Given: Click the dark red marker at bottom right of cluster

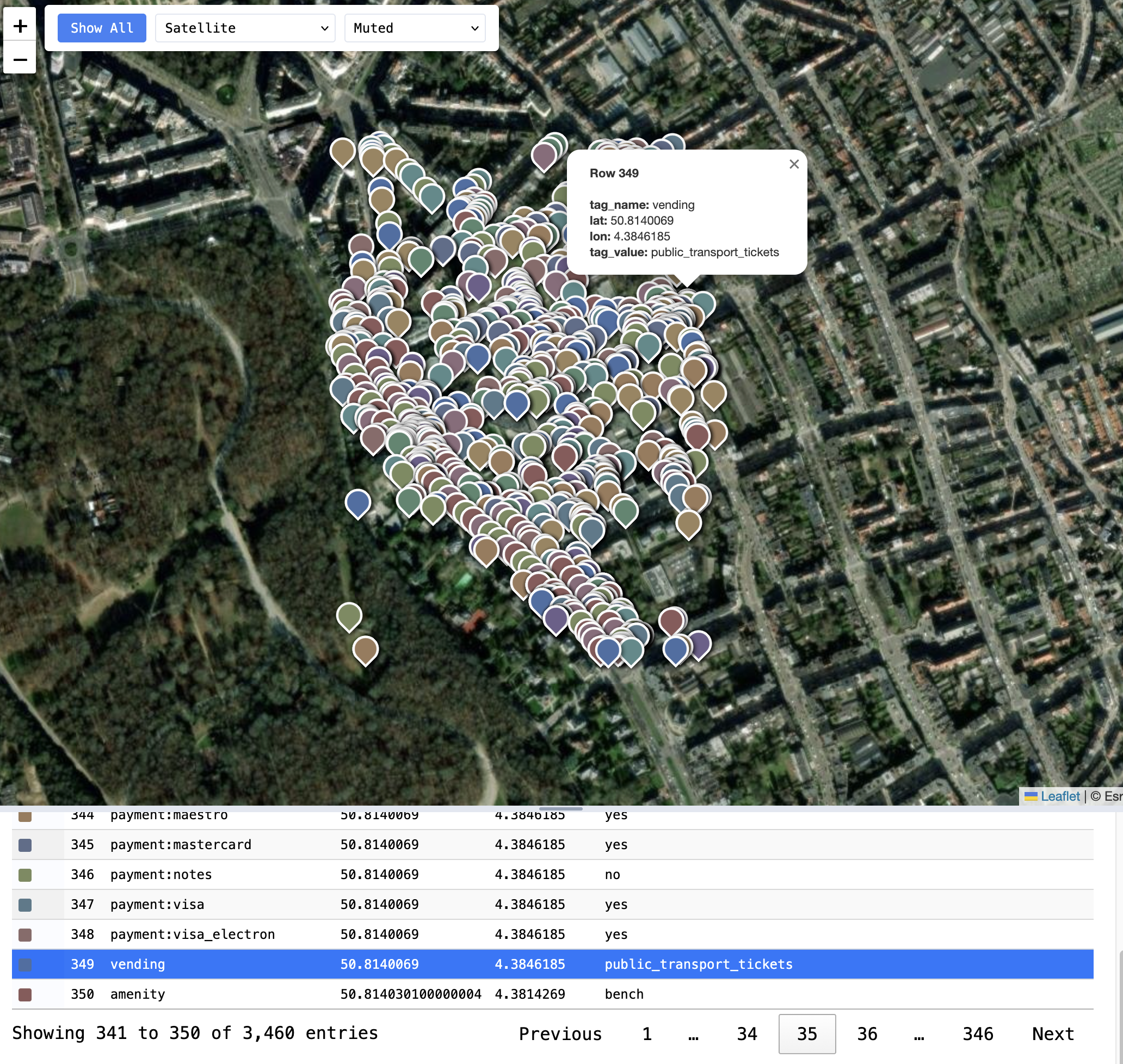Looking at the screenshot, I should click(x=671, y=620).
